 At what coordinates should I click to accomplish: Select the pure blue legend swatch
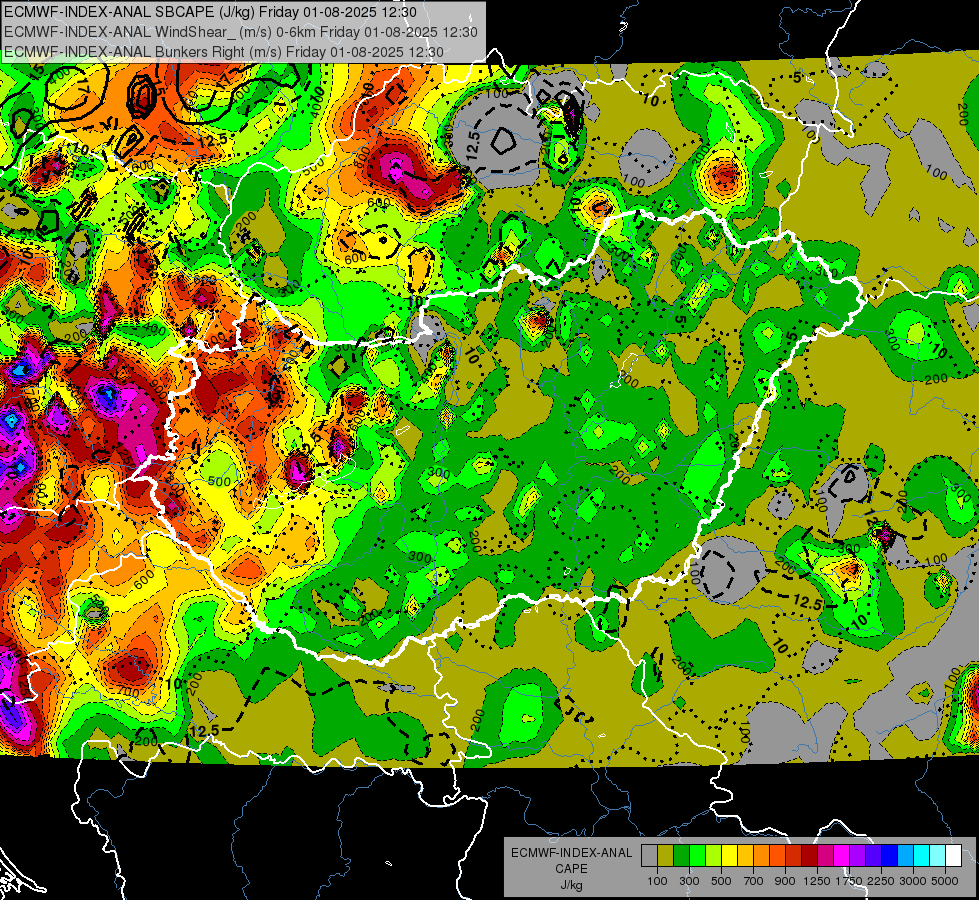[890, 856]
